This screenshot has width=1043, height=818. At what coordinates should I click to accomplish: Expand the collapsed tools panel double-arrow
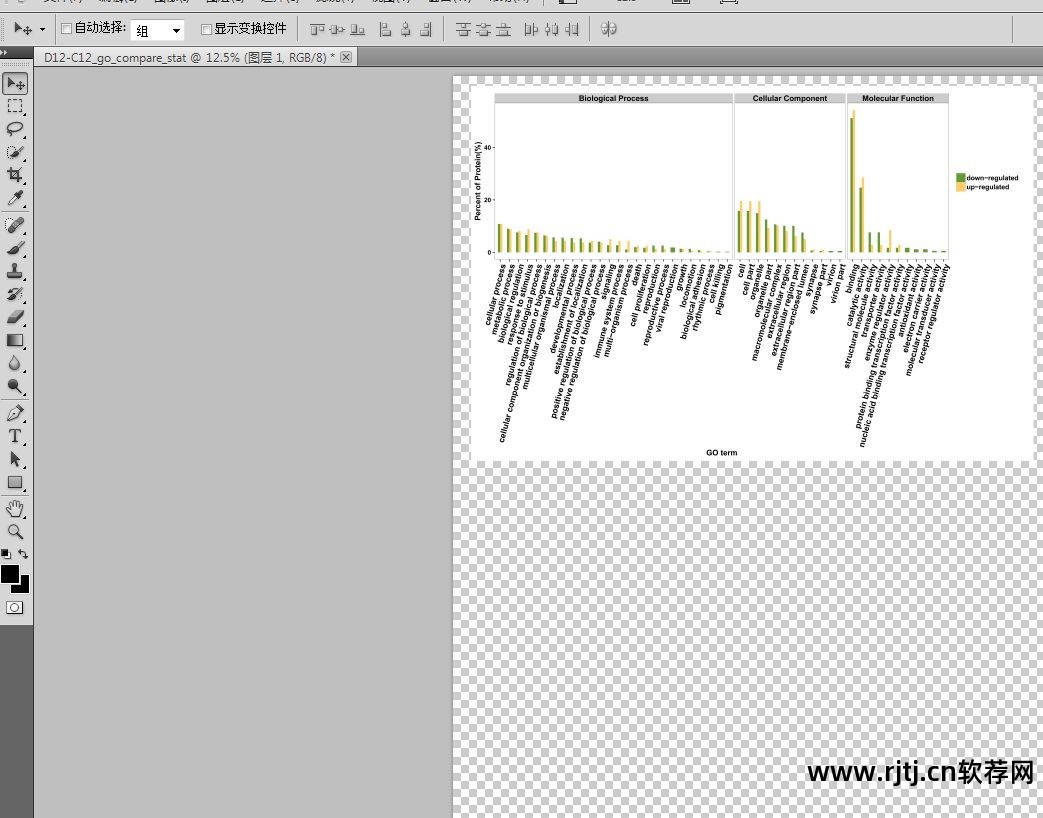5,53
